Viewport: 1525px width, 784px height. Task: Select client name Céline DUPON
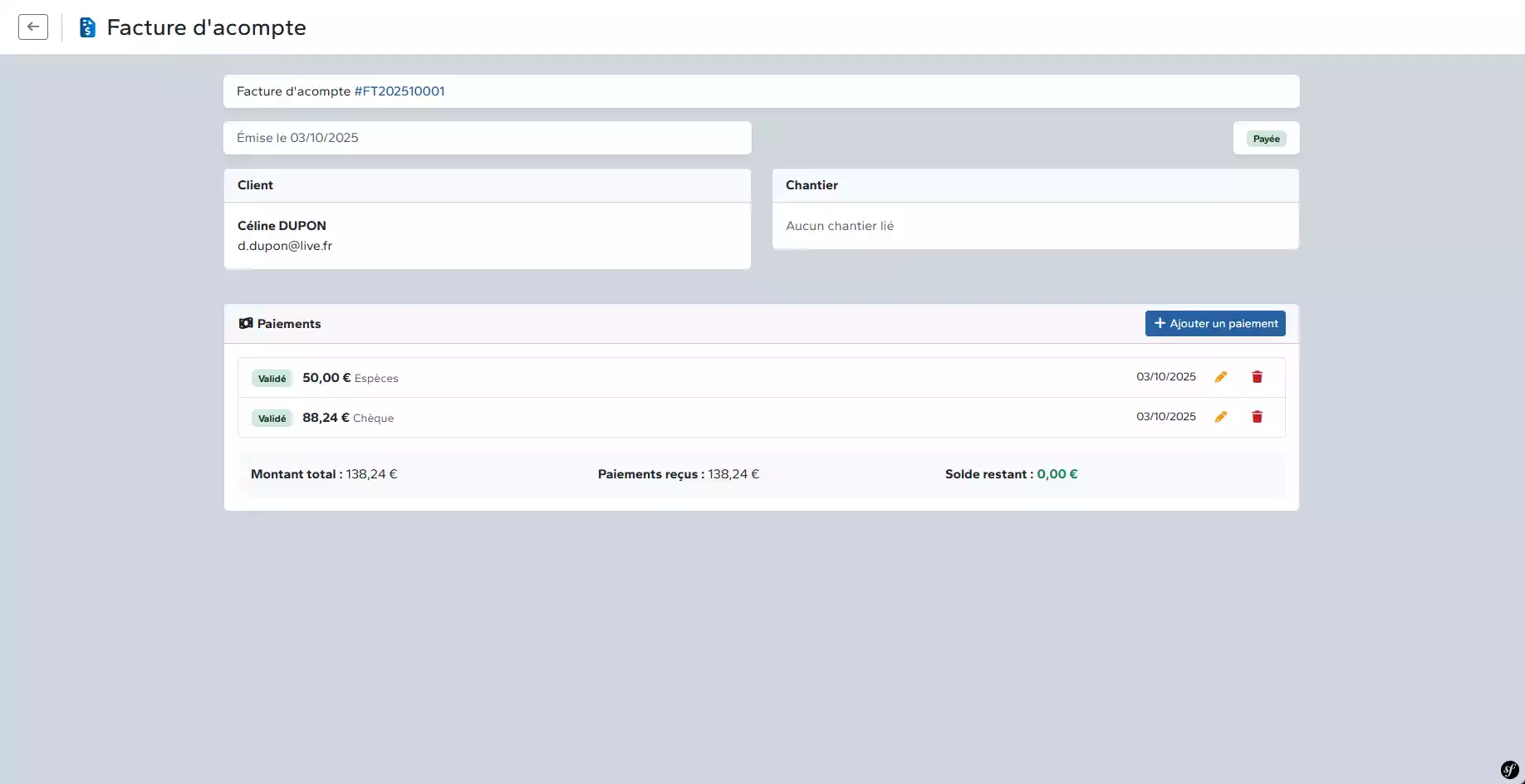(x=282, y=226)
